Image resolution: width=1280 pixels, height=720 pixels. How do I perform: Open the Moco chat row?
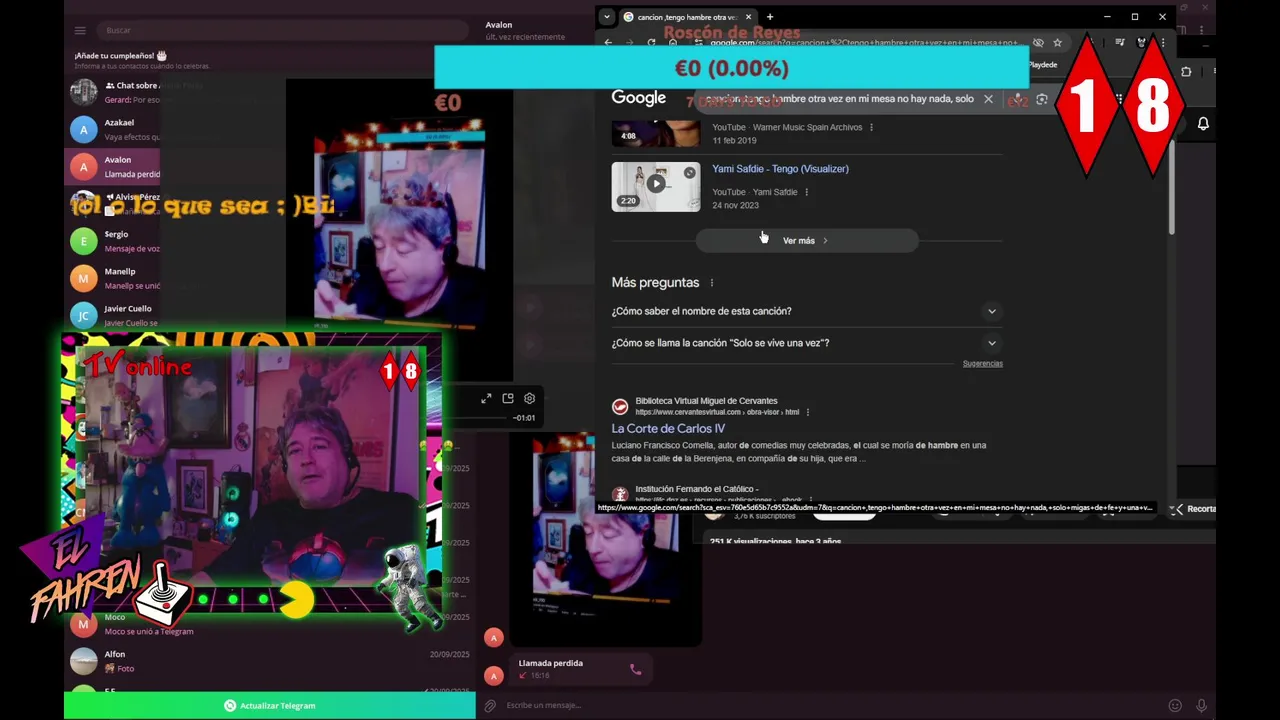pos(270,624)
